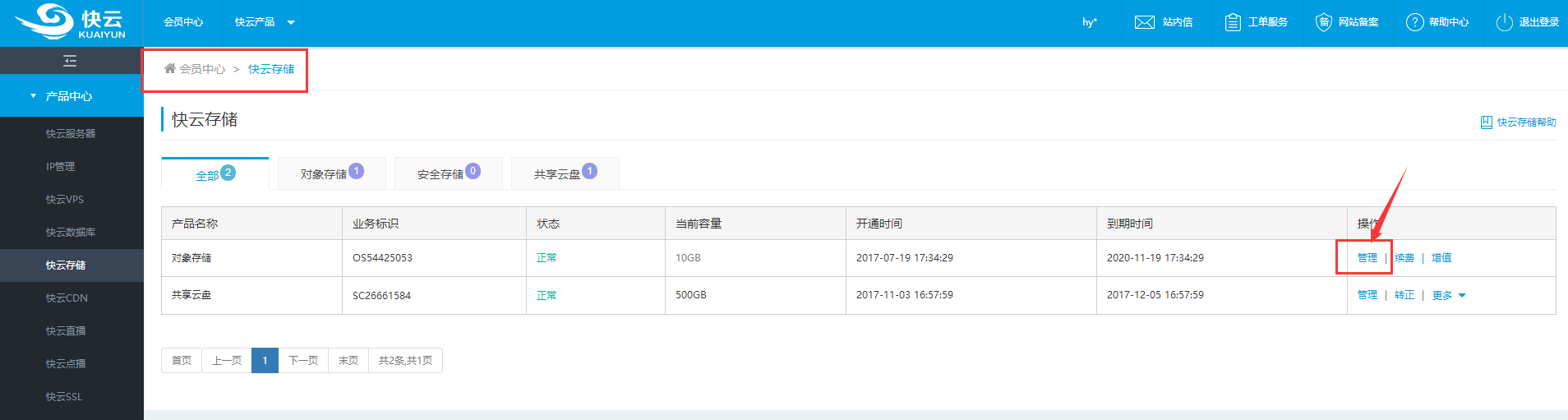Open 站内信 mail envelope icon
This screenshot has width=1568, height=420.
coord(1144,22)
